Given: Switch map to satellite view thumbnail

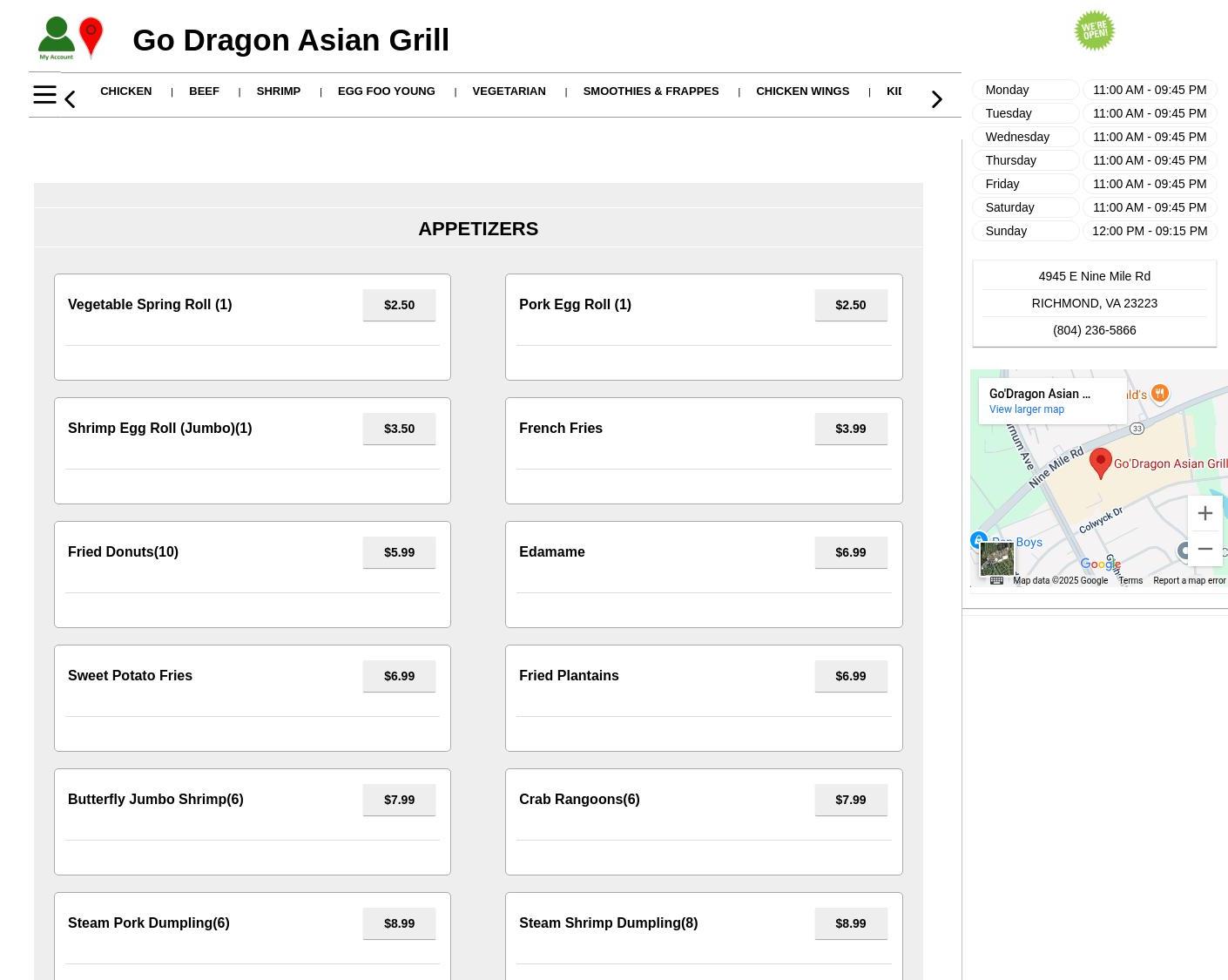Looking at the screenshot, I should click(x=996, y=558).
